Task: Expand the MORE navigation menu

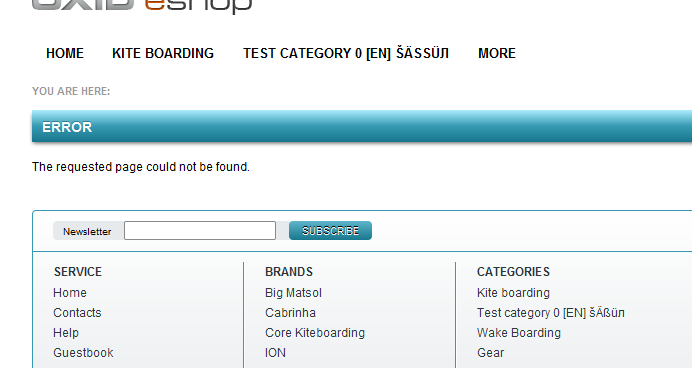Action: point(497,53)
